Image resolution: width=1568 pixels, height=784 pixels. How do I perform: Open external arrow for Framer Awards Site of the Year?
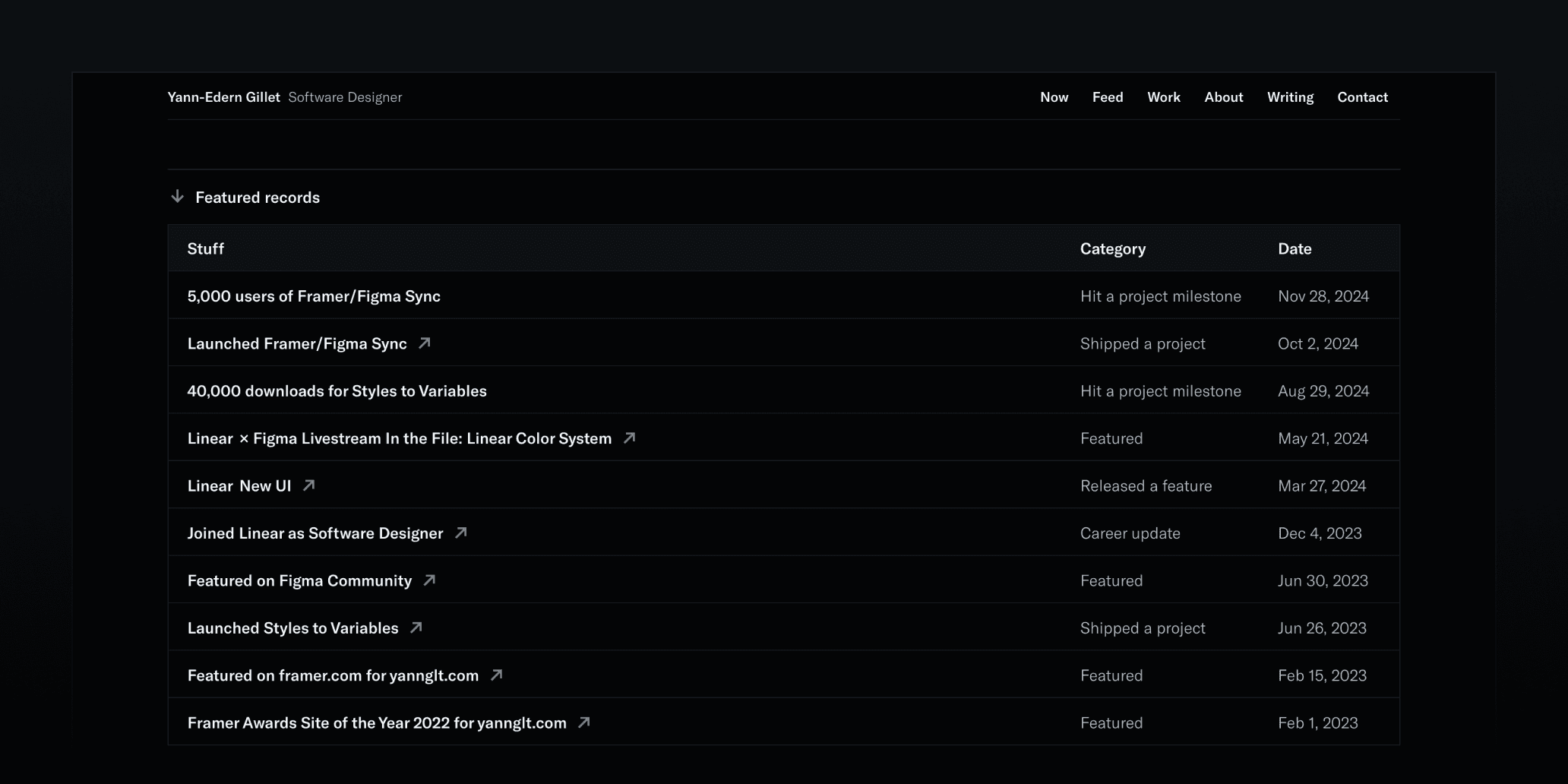tap(583, 722)
